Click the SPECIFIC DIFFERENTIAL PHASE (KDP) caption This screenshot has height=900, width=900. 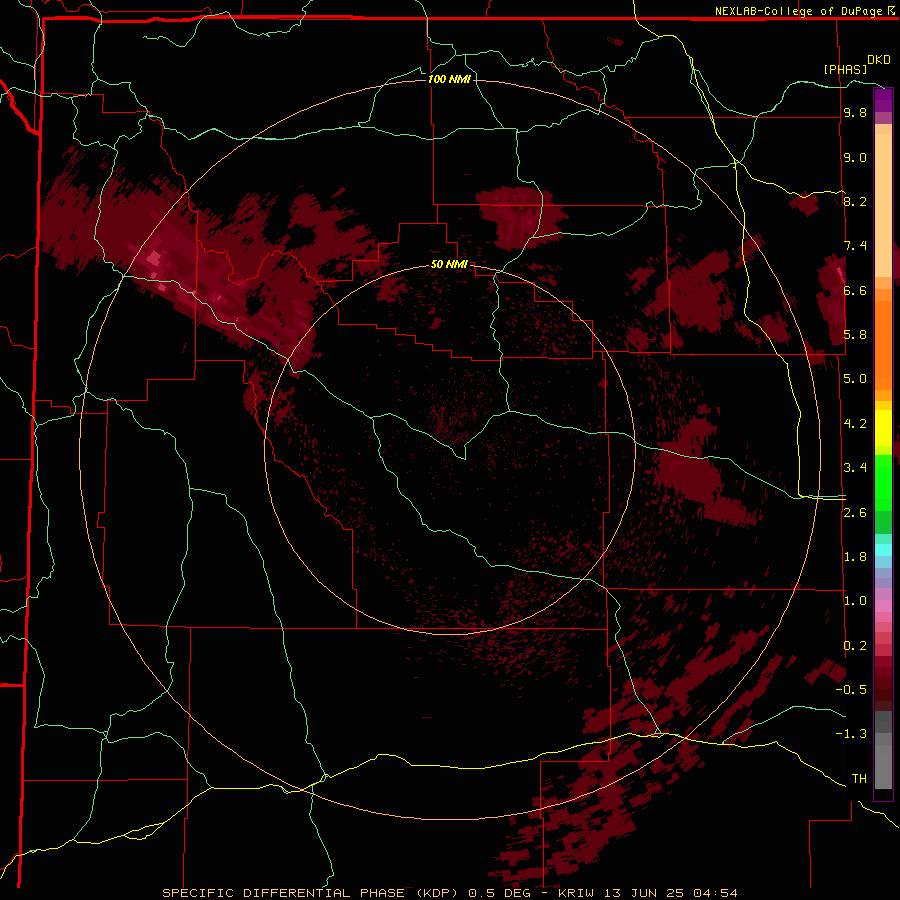pos(312,893)
